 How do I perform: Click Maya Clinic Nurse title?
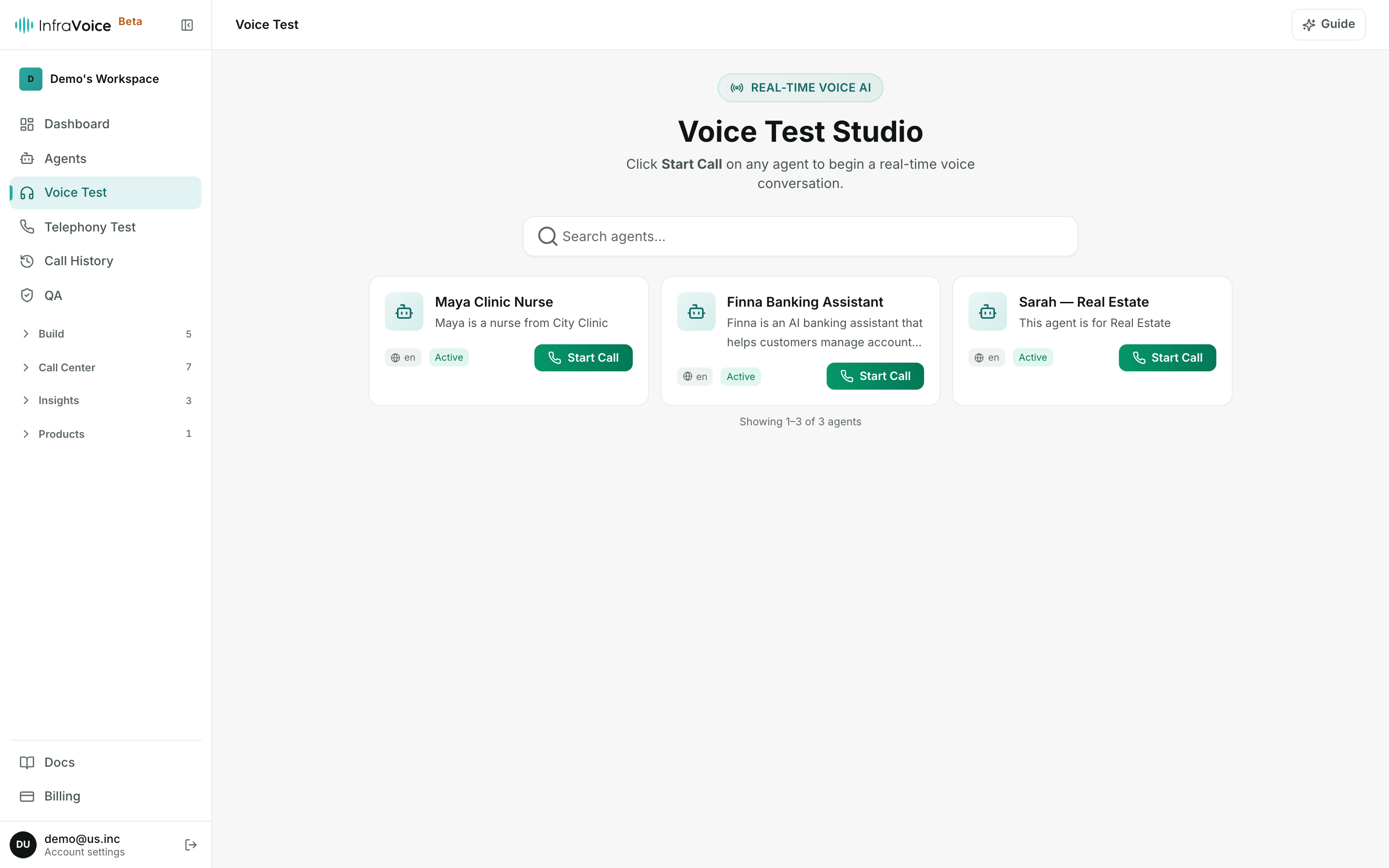[x=493, y=302]
